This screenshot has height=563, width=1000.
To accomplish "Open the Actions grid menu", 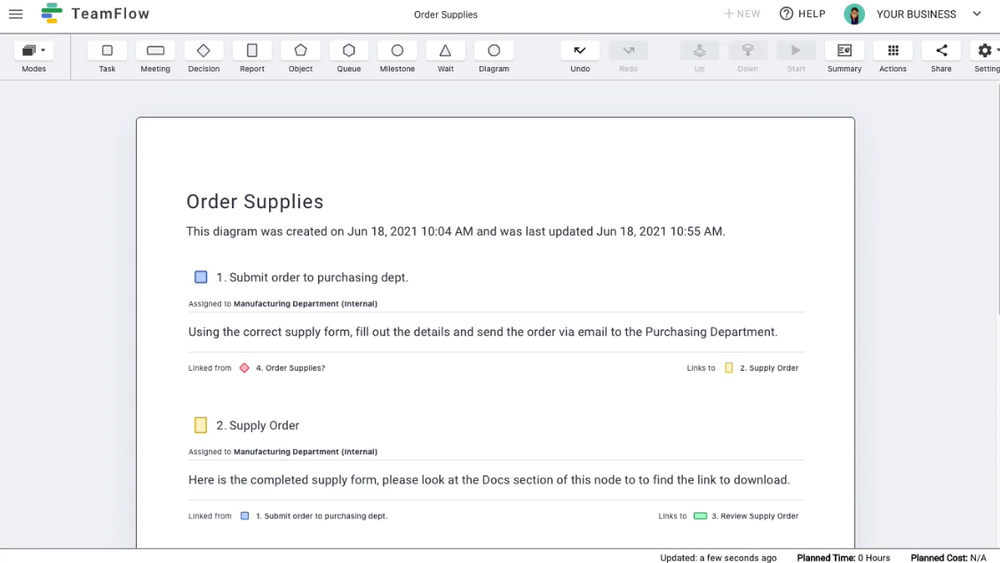I will pyautogui.click(x=893, y=51).
